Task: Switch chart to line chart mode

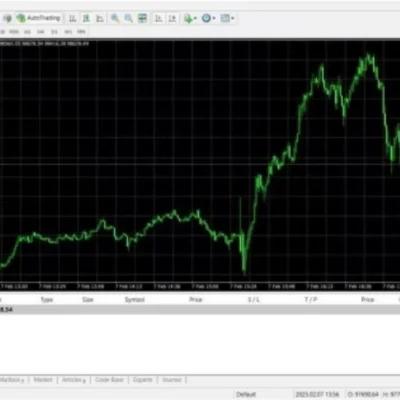Action: tap(100, 18)
